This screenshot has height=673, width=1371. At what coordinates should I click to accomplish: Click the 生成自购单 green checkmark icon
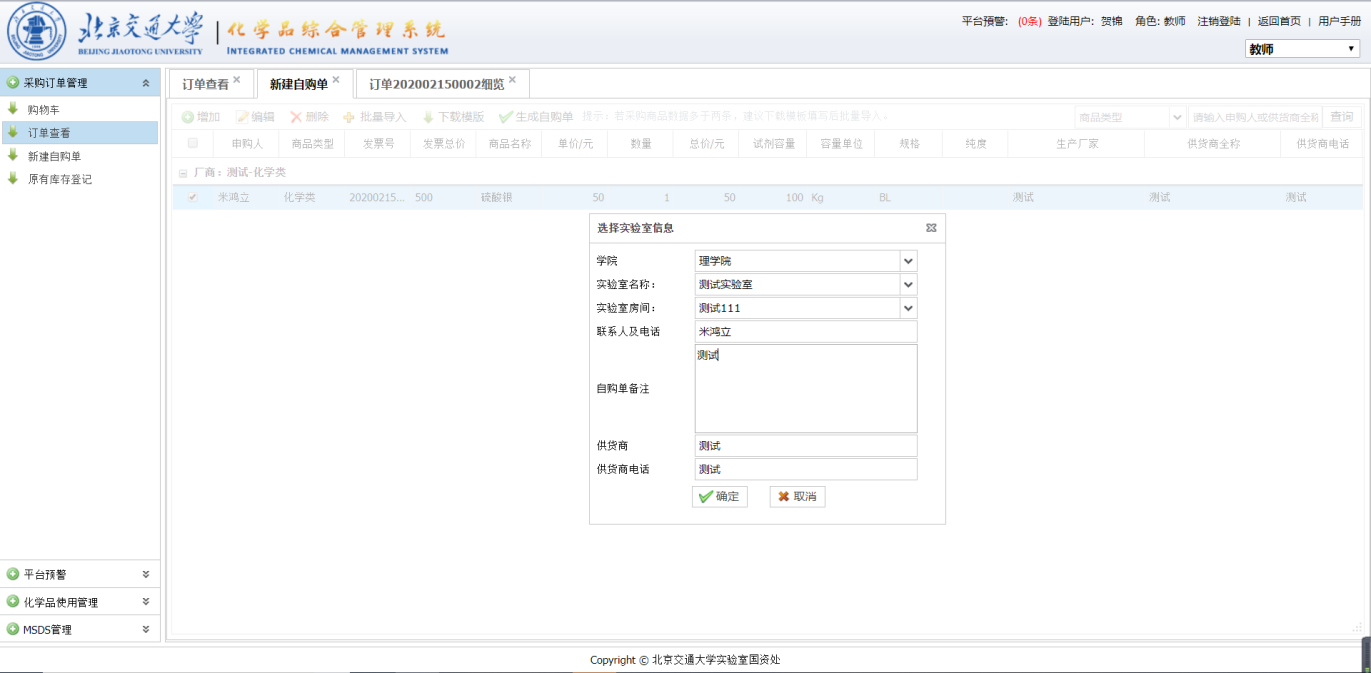(506, 117)
